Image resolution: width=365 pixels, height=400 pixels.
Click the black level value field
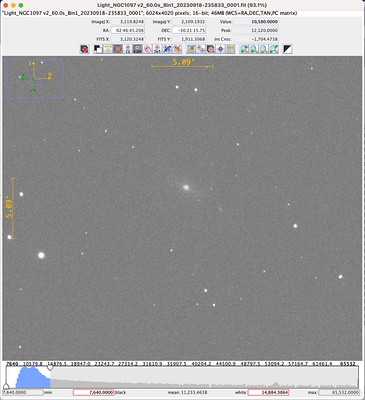94,392
